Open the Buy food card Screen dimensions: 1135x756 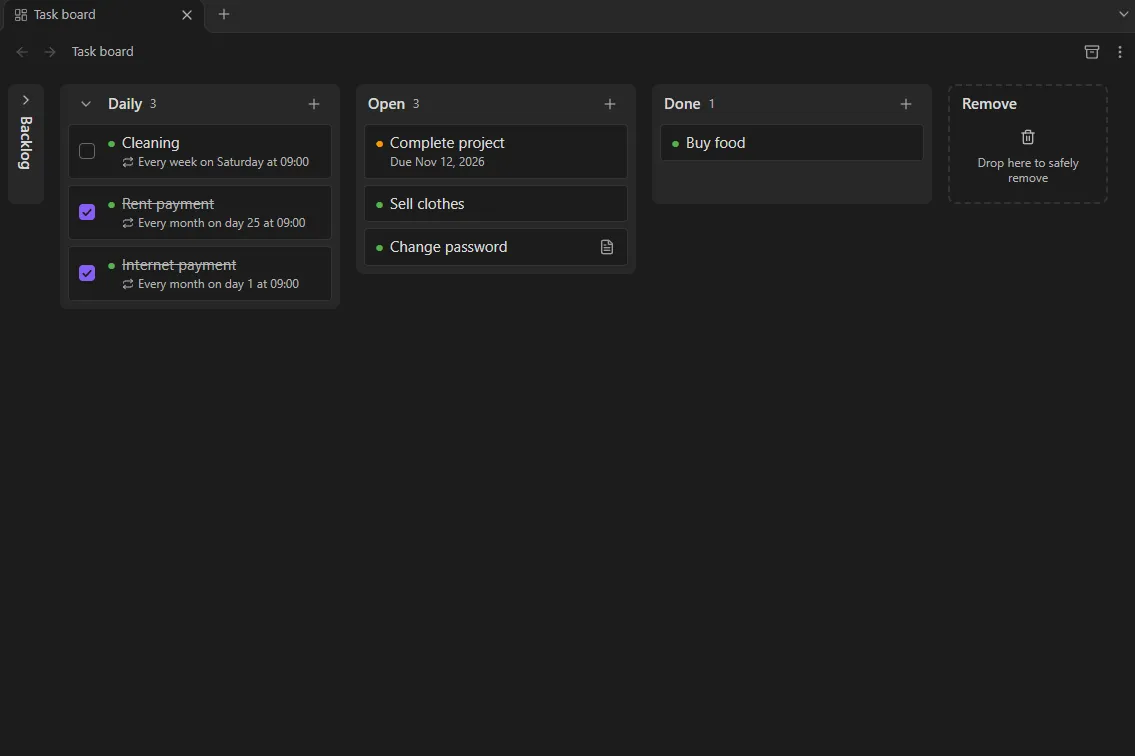pyautogui.click(x=792, y=143)
